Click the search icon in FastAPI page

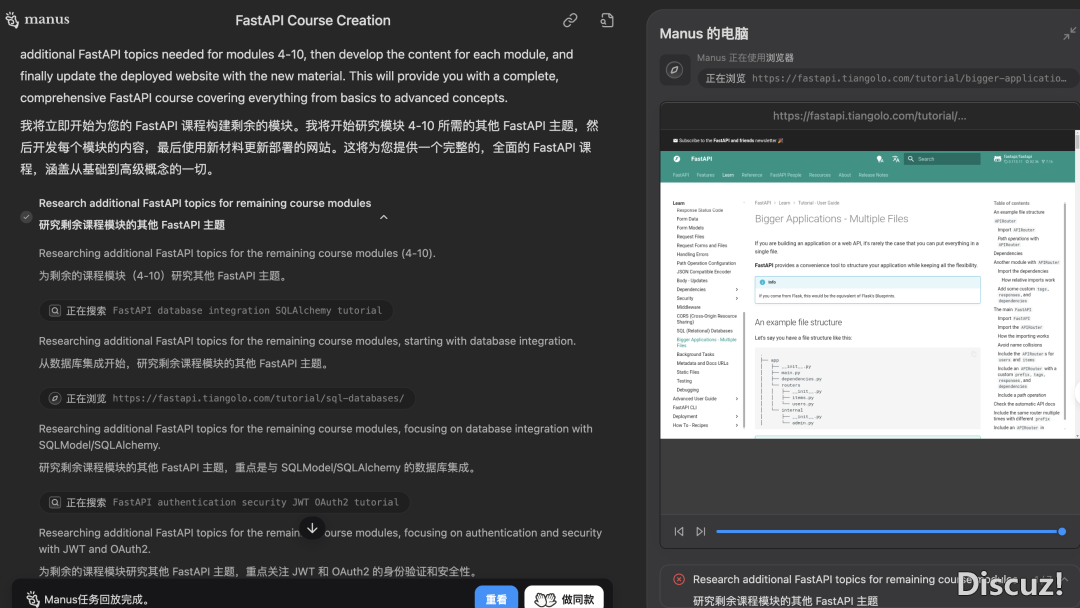click(912, 159)
